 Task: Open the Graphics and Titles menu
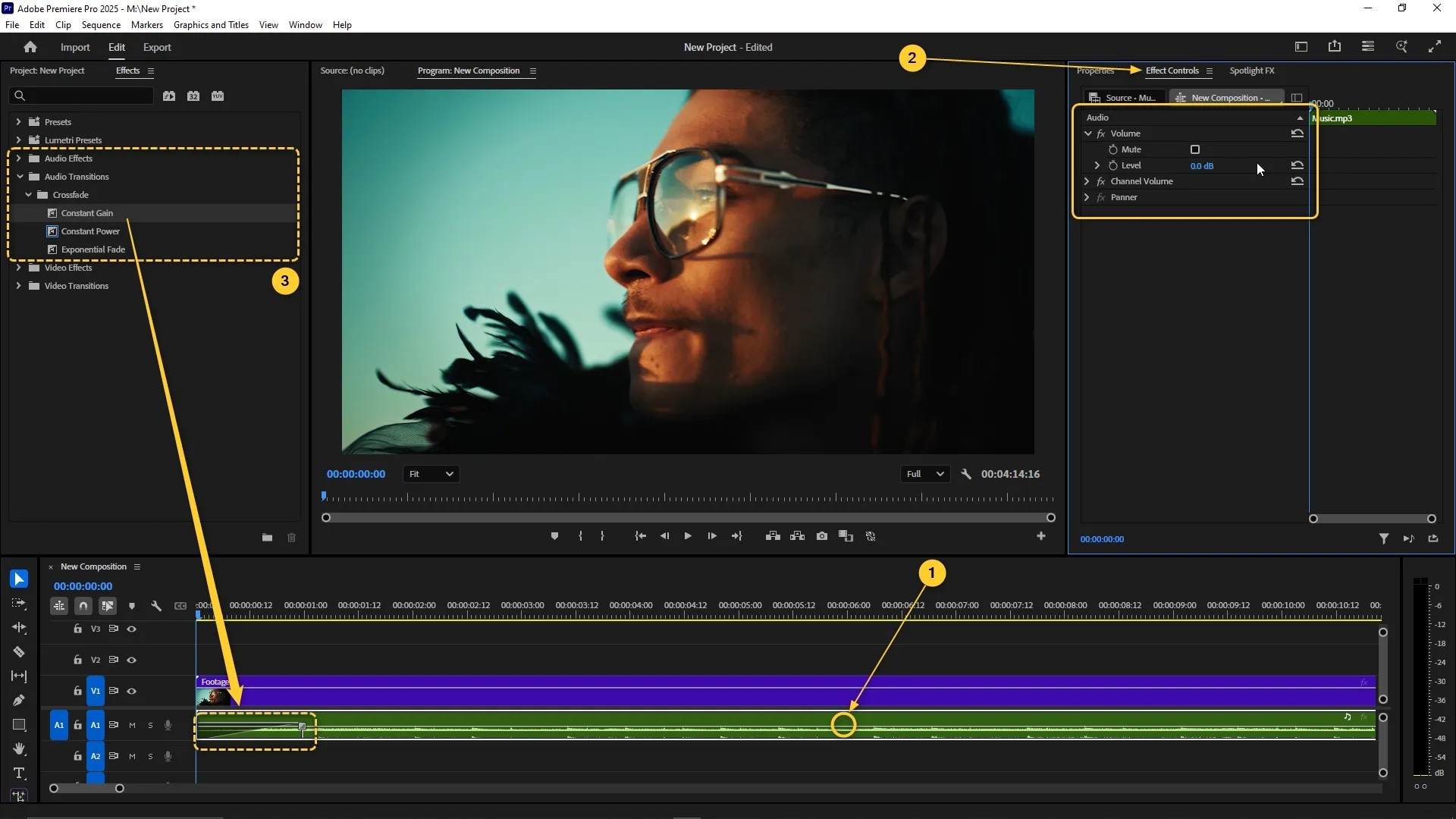tap(211, 25)
